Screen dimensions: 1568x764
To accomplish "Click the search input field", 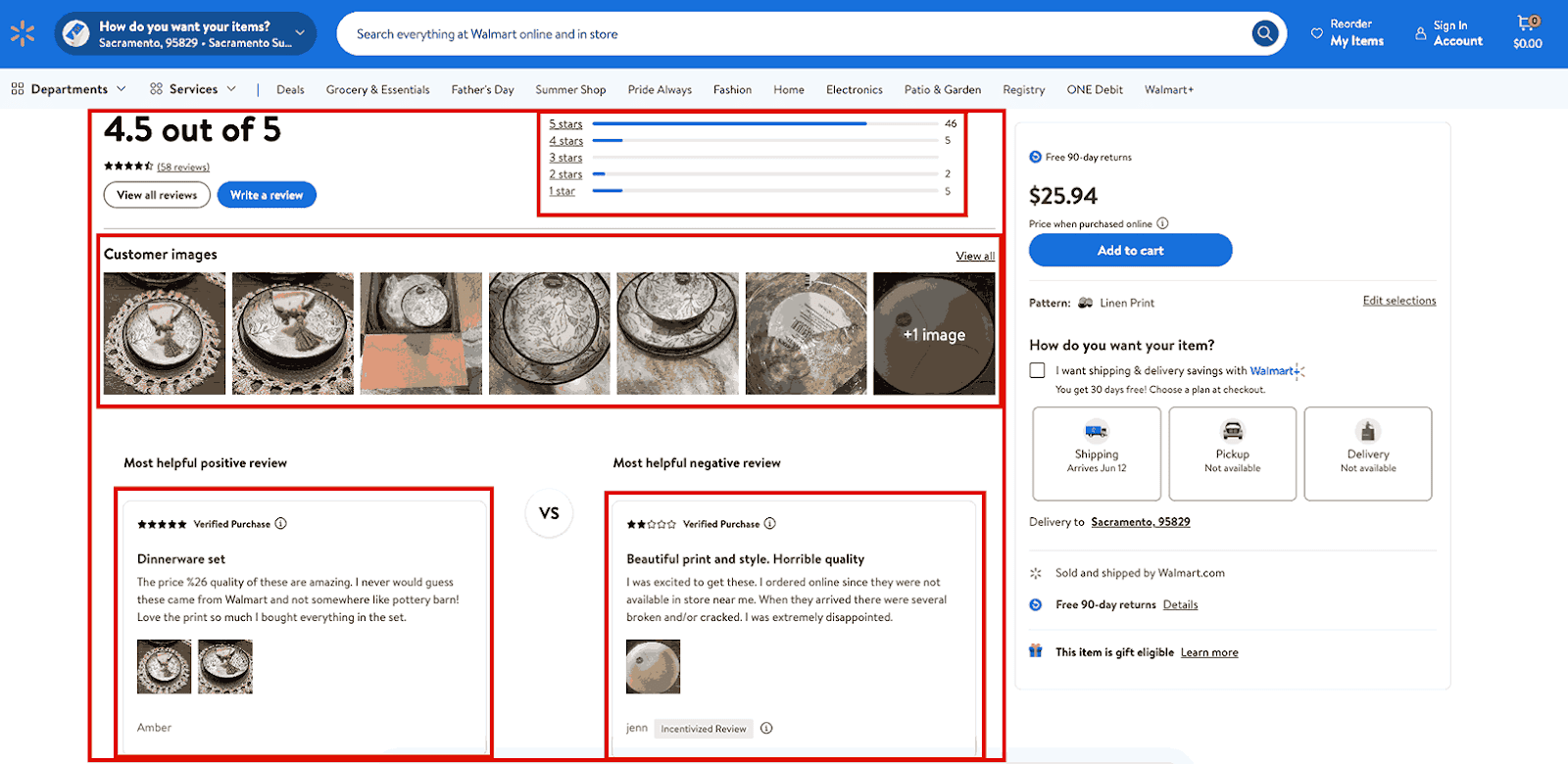I will pos(794,33).
